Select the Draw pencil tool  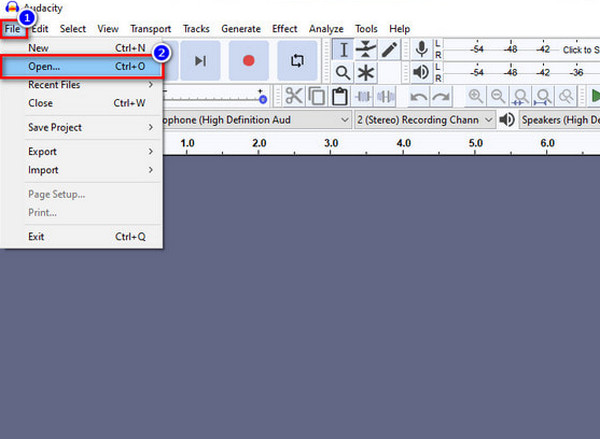click(389, 50)
